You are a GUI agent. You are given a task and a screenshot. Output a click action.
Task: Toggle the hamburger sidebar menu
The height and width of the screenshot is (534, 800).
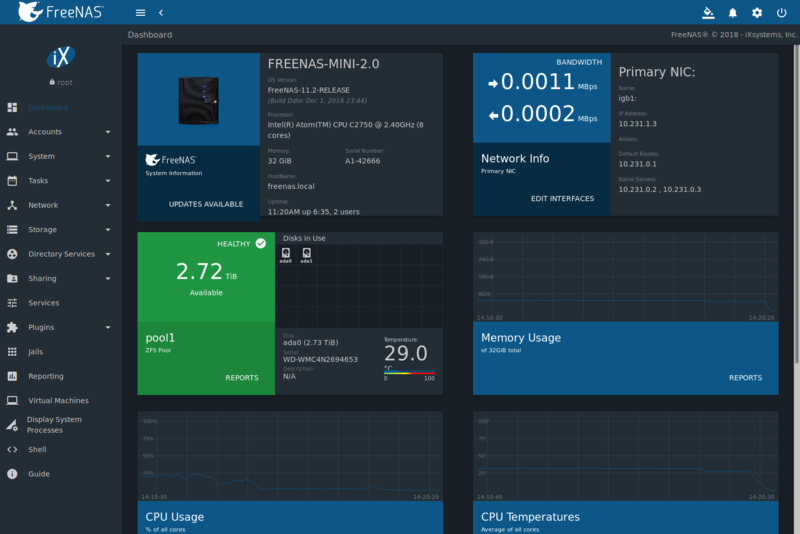pos(140,13)
